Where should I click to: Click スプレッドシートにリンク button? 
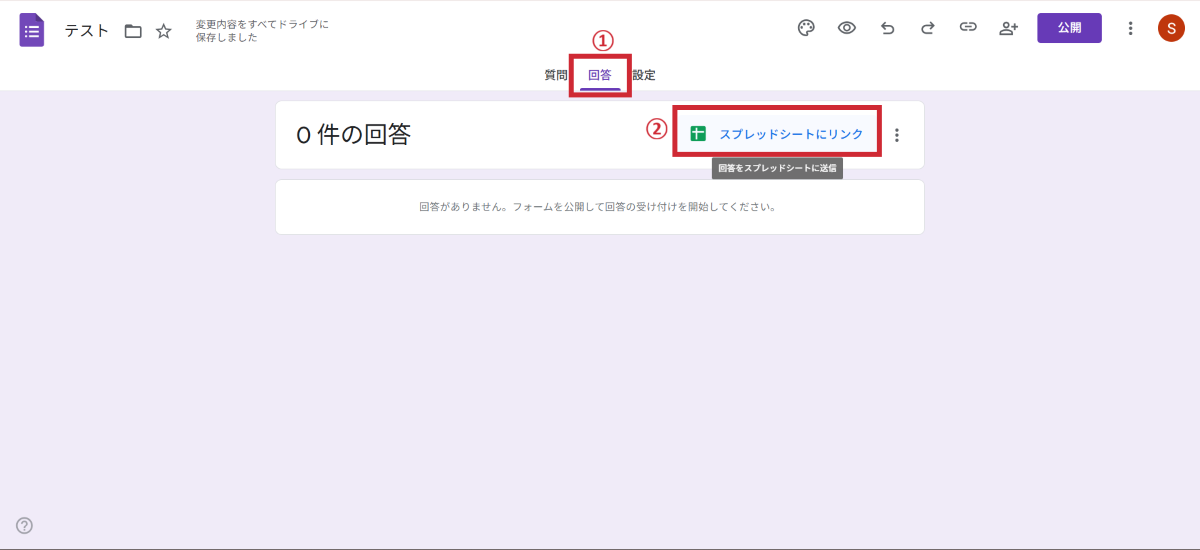click(777, 134)
